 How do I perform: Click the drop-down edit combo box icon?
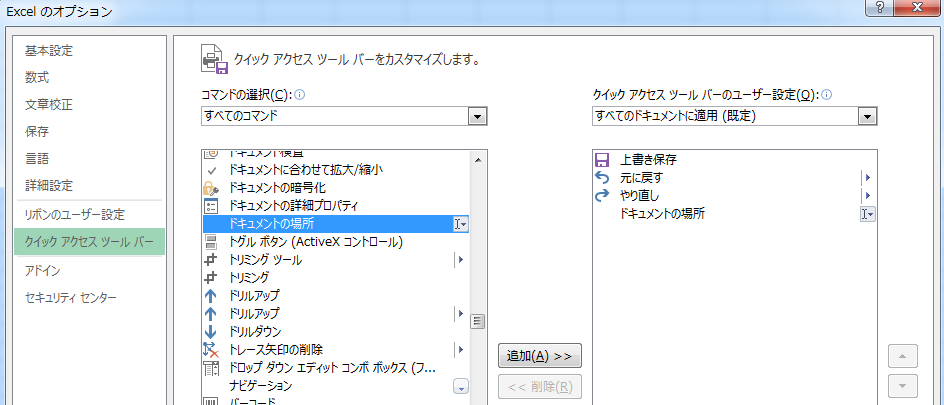211,368
